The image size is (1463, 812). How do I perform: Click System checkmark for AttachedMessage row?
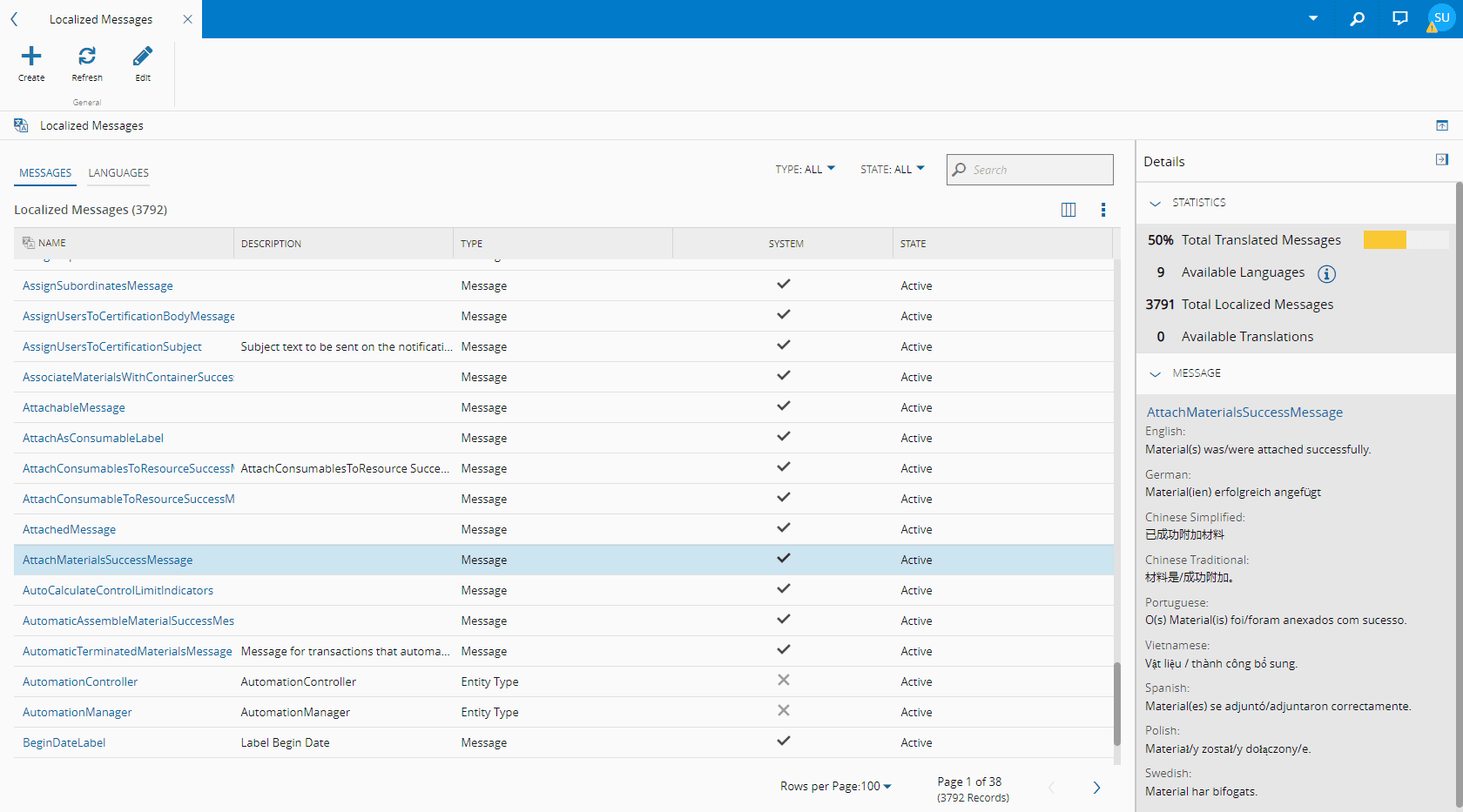[784, 528]
